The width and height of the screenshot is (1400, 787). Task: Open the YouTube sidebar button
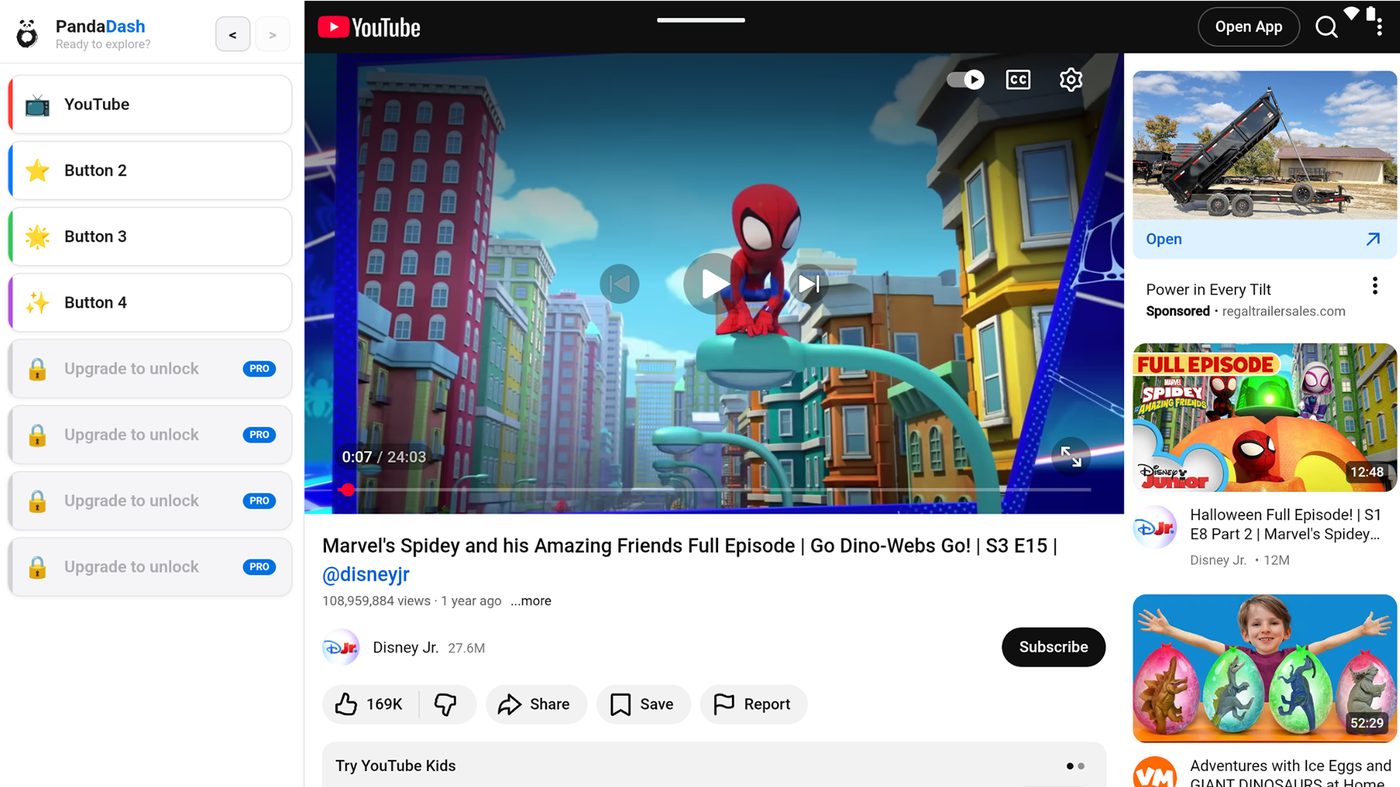tap(150, 104)
